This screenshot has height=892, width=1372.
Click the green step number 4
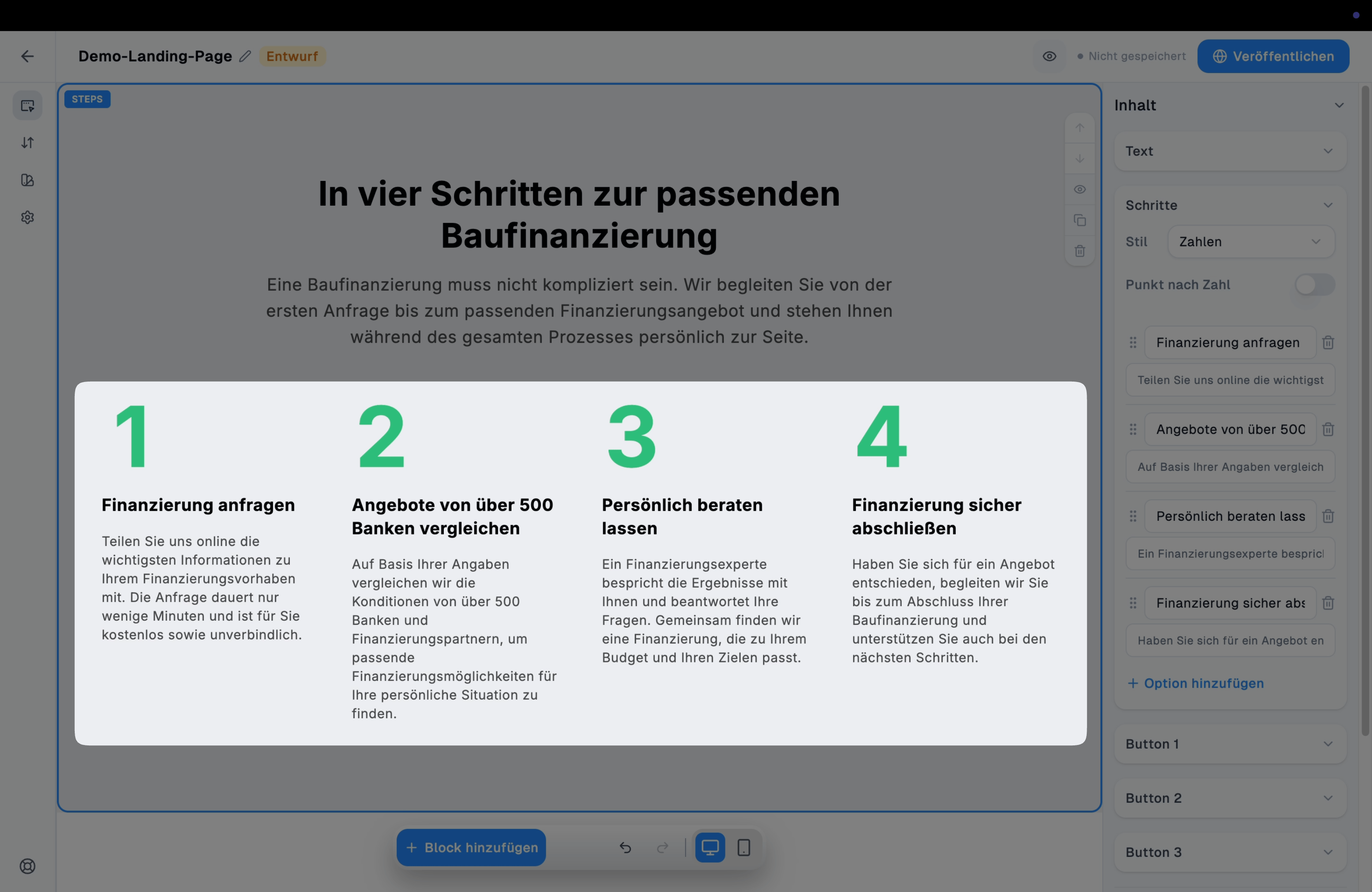coord(882,436)
